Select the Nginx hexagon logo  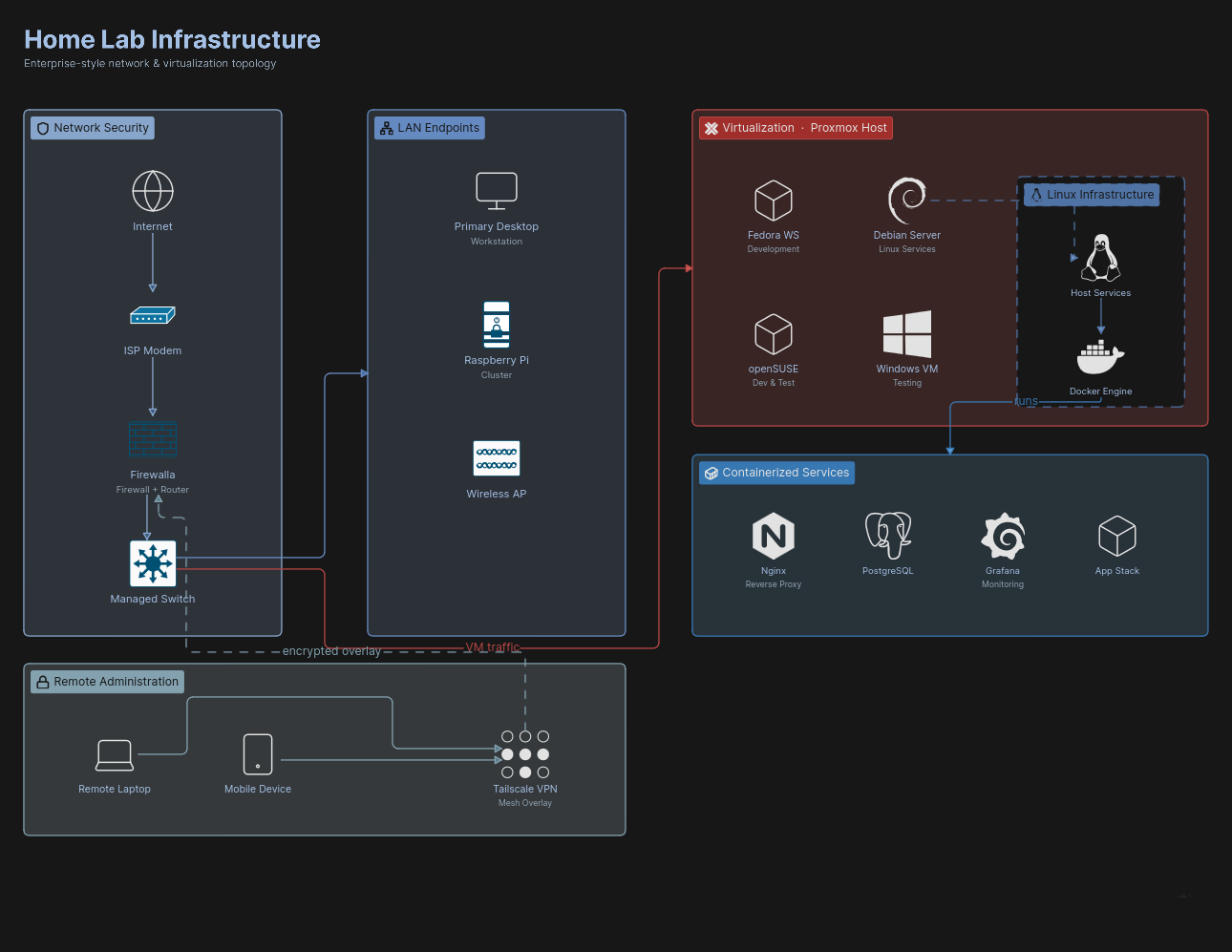point(774,536)
